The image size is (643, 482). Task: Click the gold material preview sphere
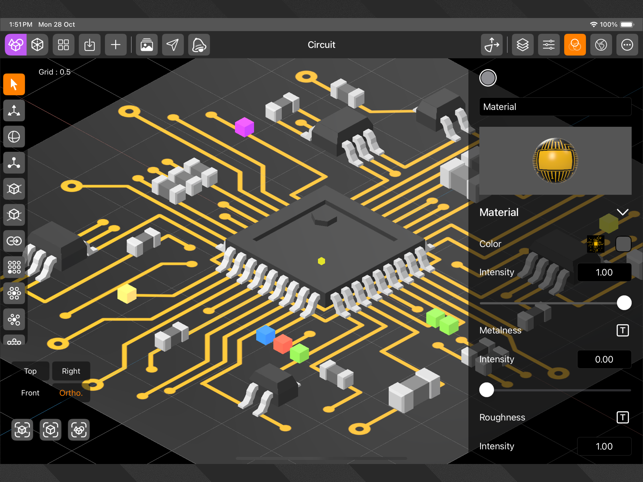point(555,160)
